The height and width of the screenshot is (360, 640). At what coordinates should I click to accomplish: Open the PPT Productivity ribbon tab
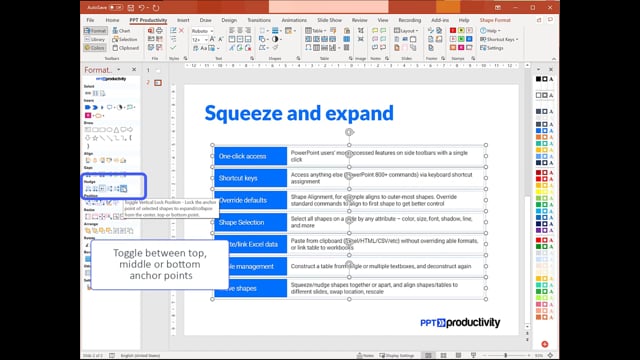148,20
